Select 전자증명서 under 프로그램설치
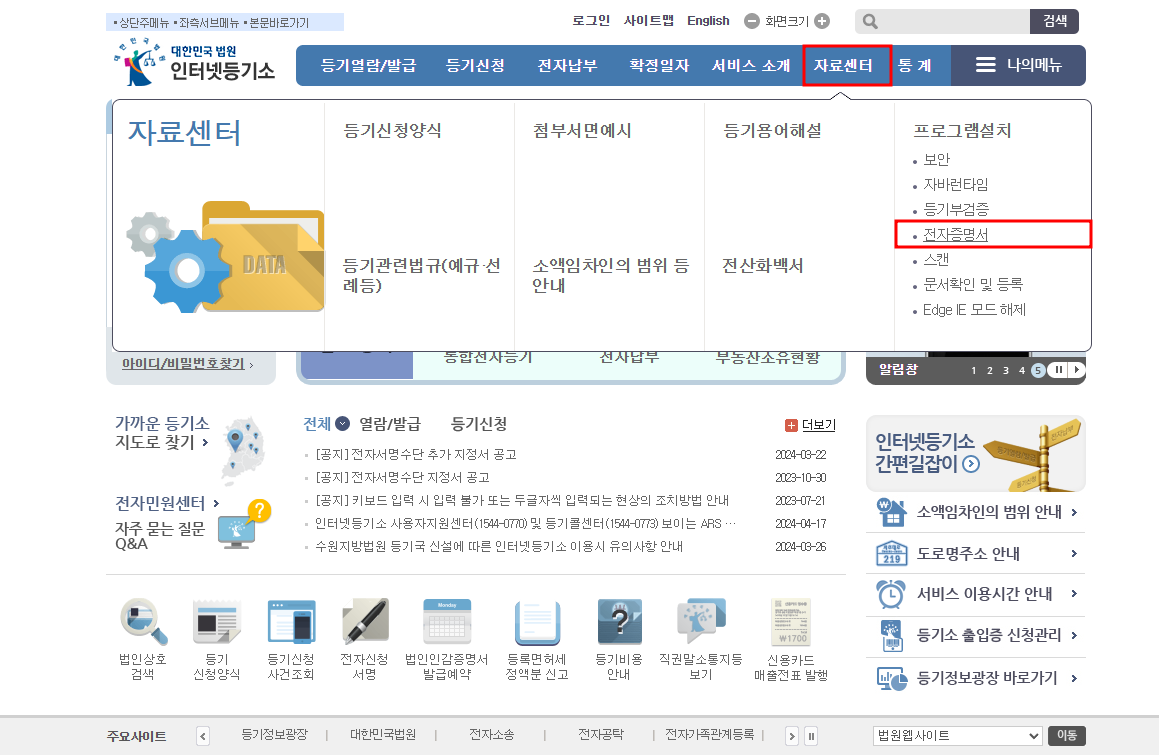Screen dimensions: 1159x755 [x=955, y=234]
